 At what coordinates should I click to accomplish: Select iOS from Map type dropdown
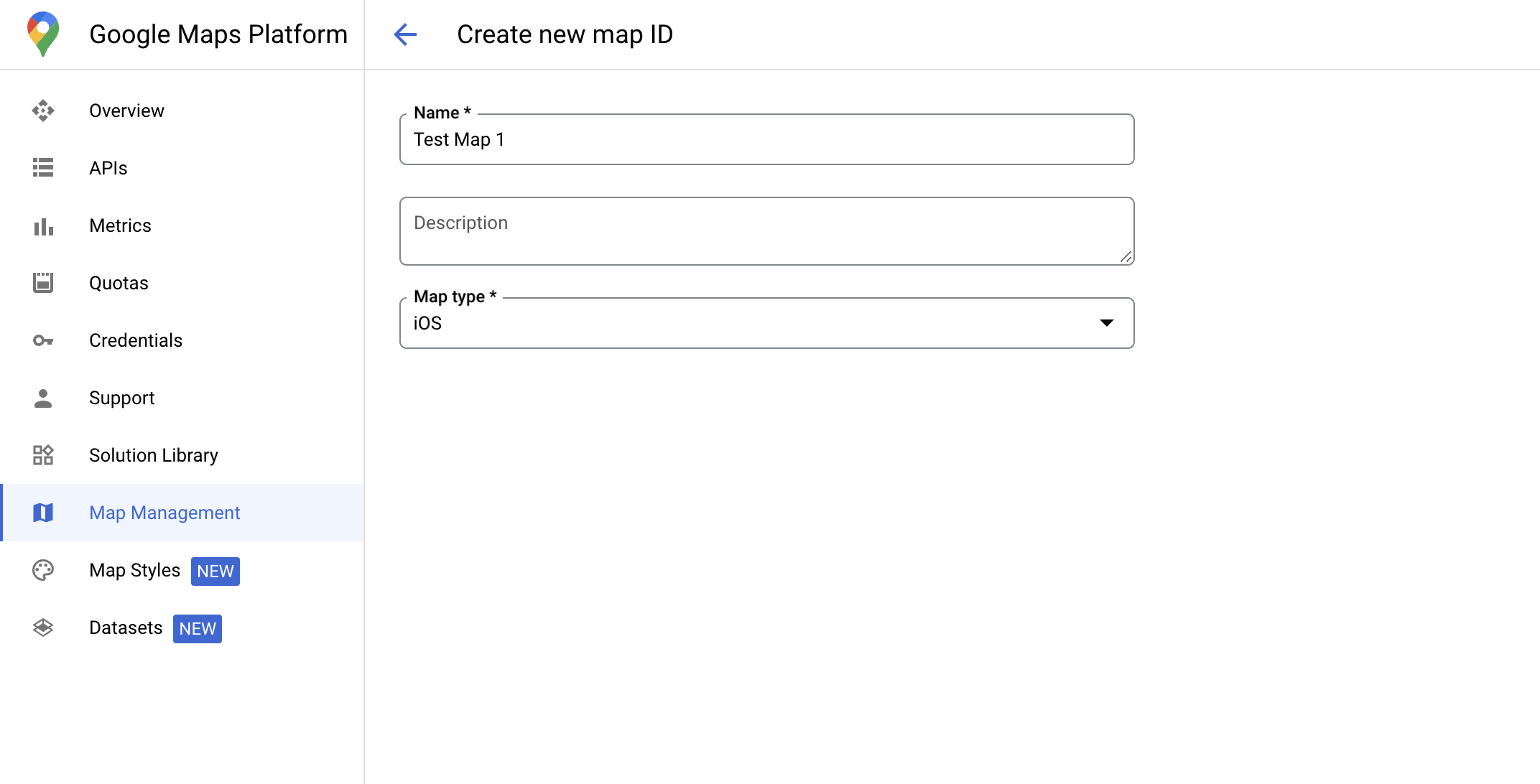coord(768,322)
